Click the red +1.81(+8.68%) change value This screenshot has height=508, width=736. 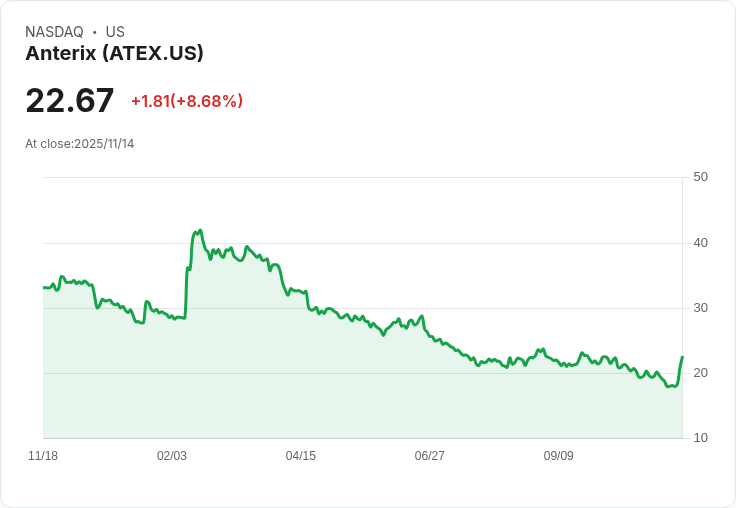187,101
